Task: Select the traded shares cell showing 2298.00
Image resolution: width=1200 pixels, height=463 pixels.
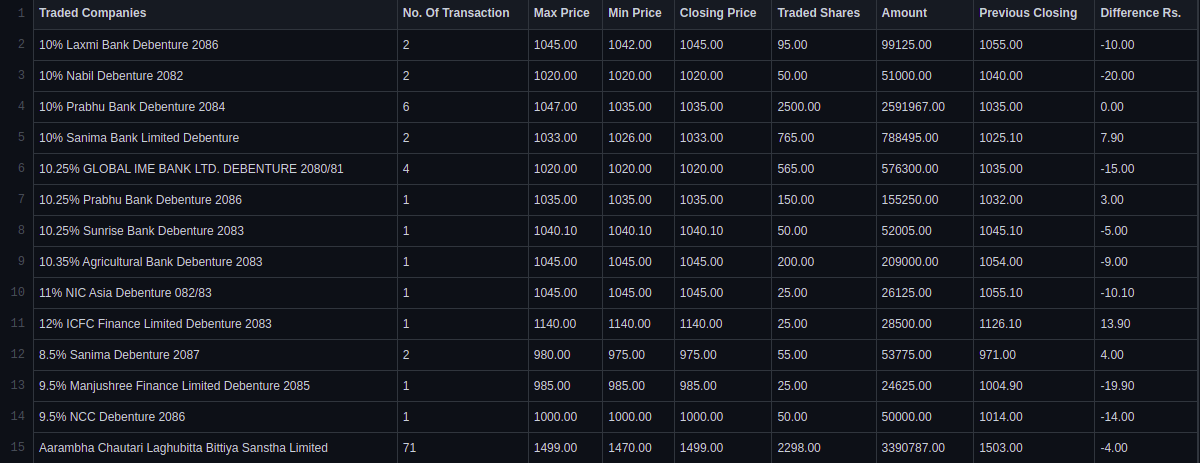Action: [x=822, y=448]
